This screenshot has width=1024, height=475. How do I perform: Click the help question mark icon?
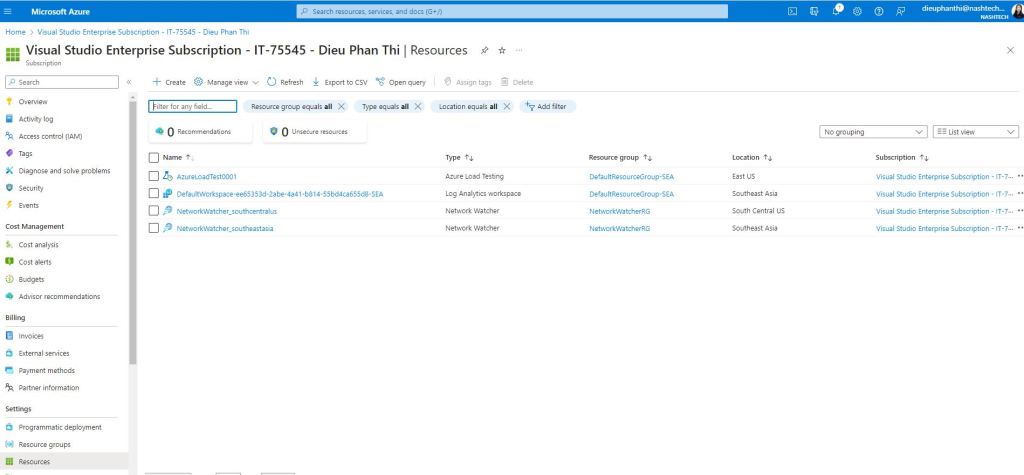point(879,11)
